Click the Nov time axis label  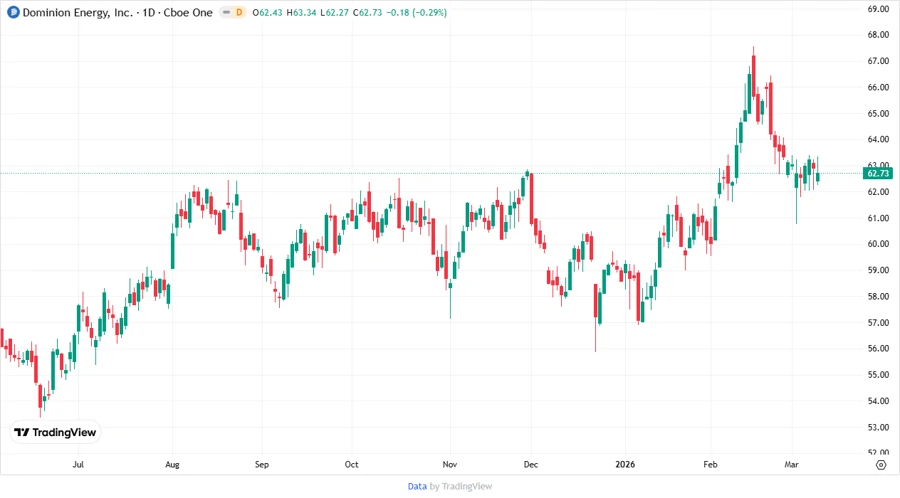pos(449,464)
